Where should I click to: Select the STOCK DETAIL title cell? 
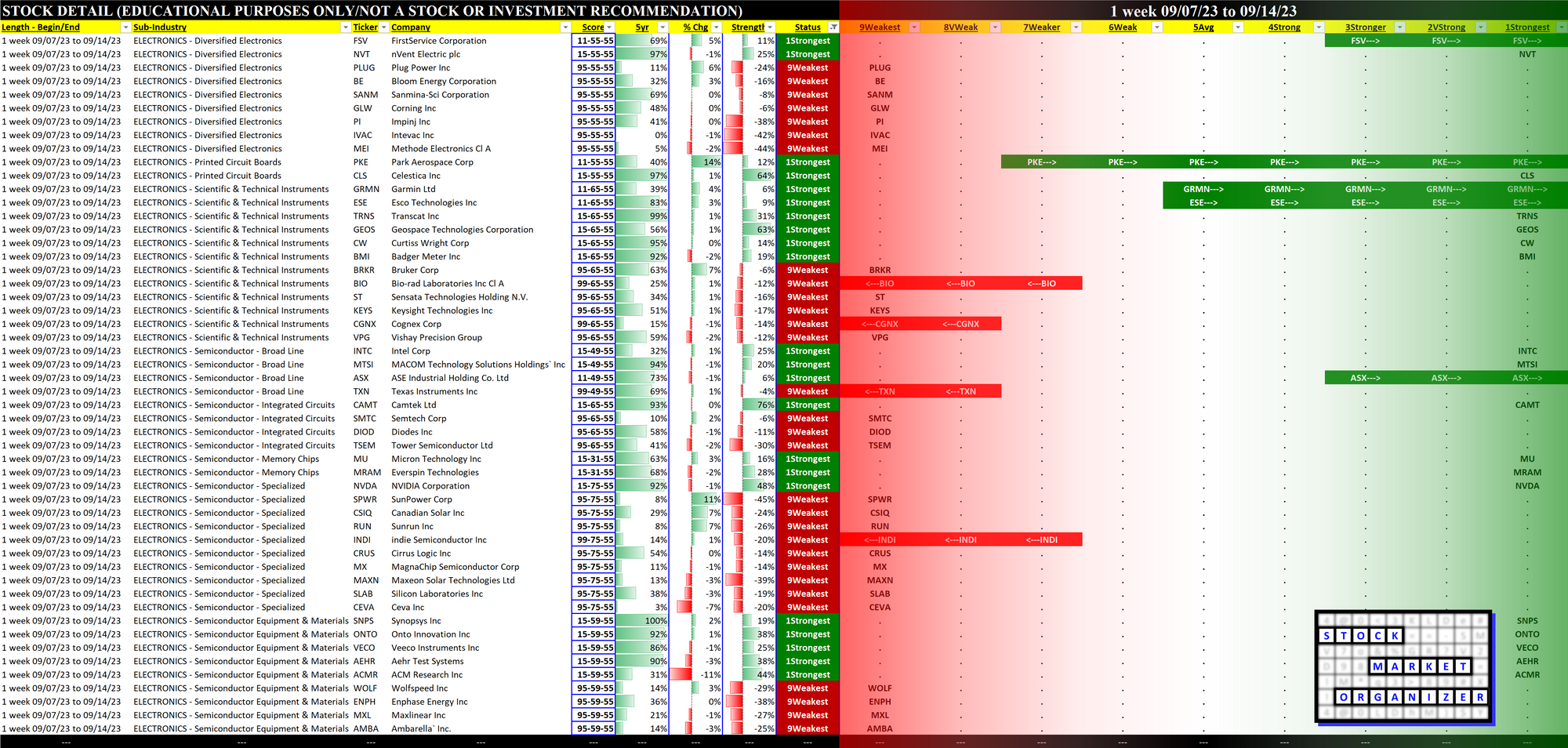(x=372, y=11)
